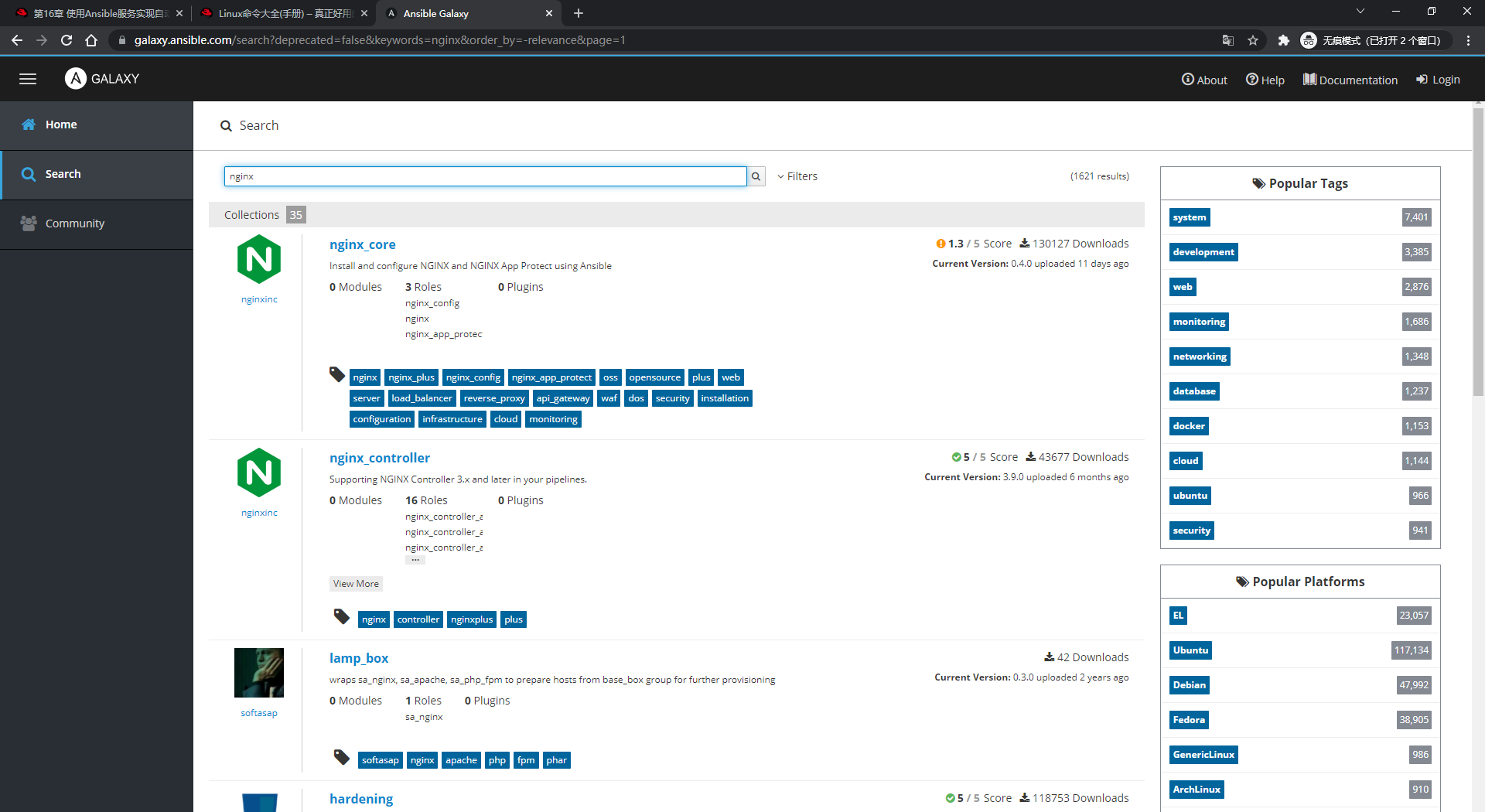Open the Home sidebar item
Viewport: 1485px width, 812px height.
97,125
